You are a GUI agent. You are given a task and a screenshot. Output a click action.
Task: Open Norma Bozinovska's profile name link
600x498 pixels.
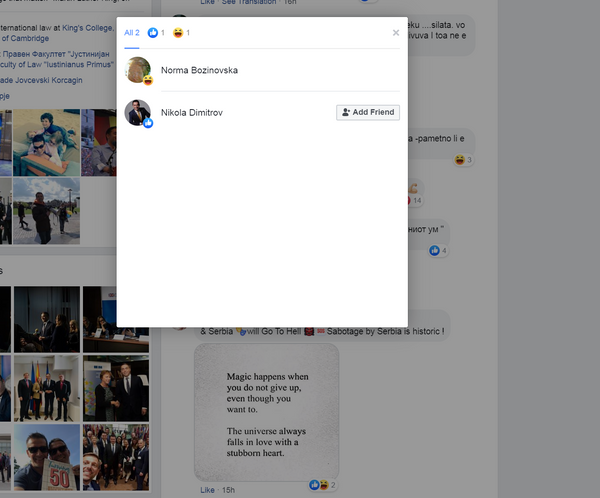pyautogui.click(x=199, y=70)
